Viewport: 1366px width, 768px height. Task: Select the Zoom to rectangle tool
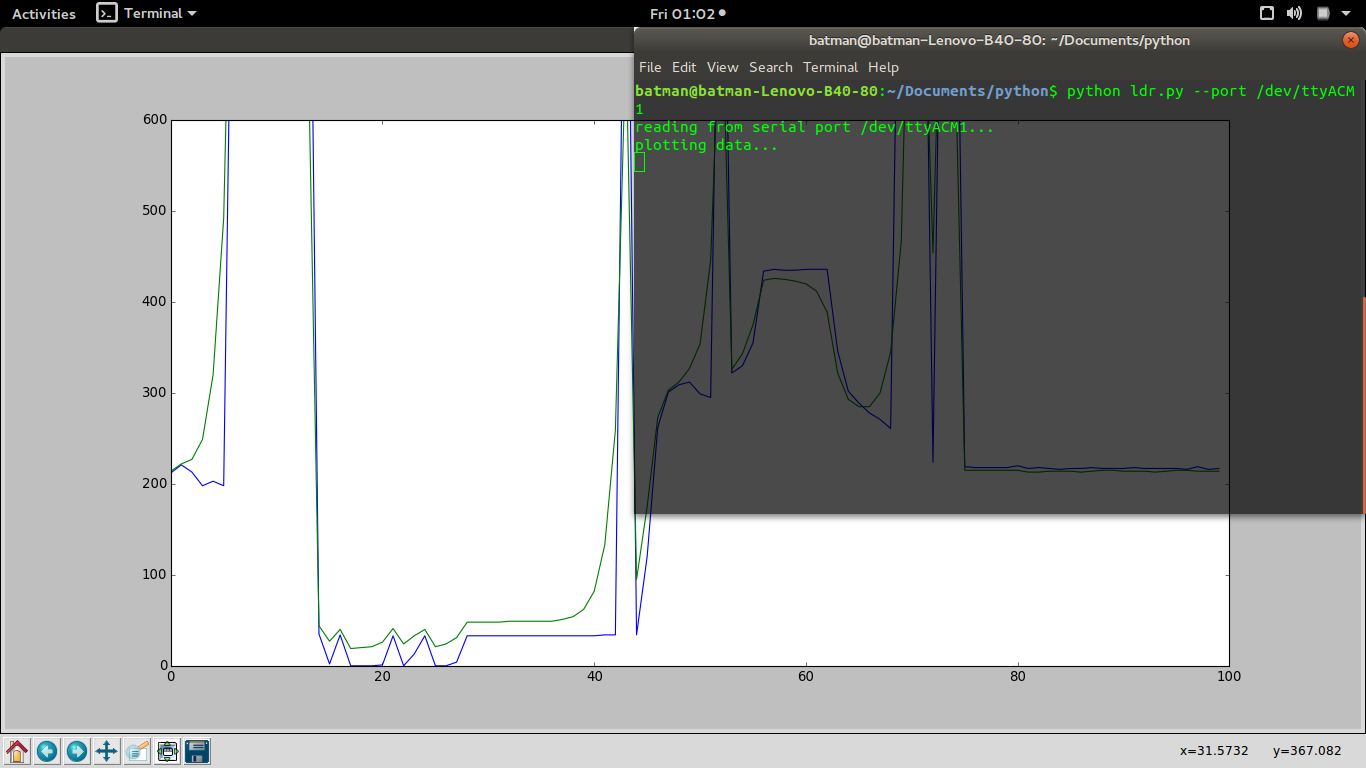(137, 751)
